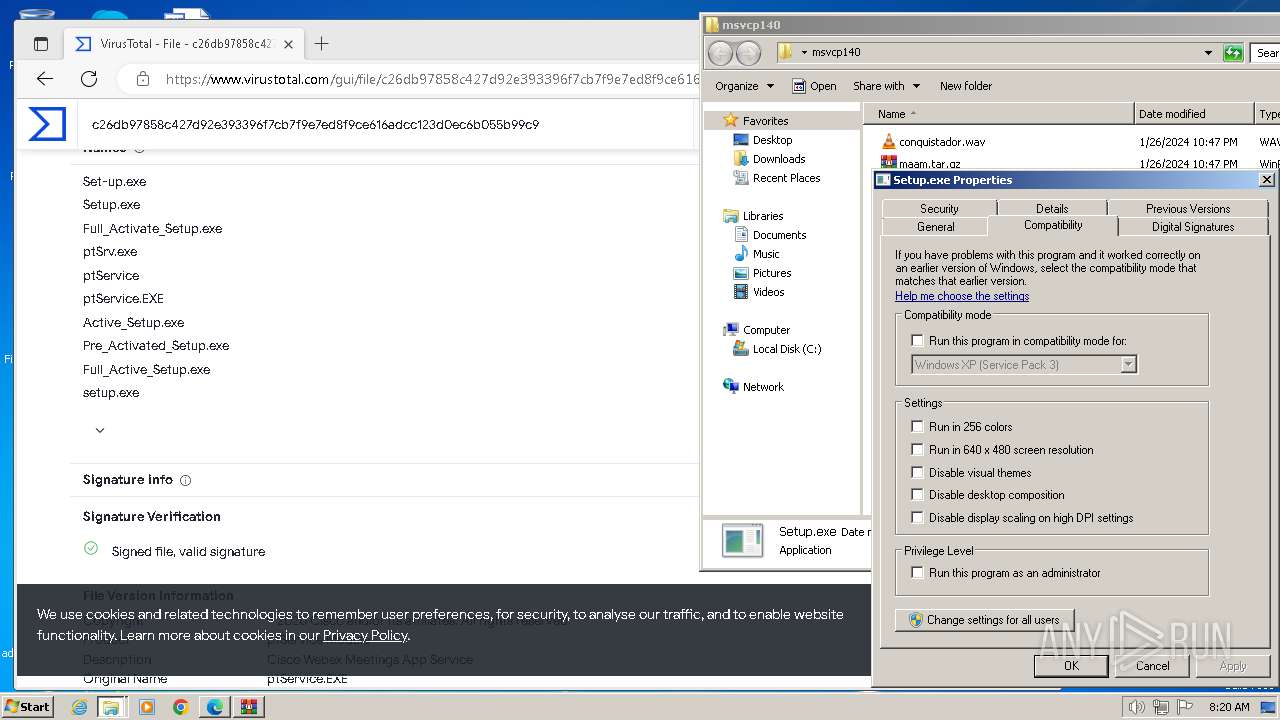Open address bar history dropdown in Explorer

1208,53
